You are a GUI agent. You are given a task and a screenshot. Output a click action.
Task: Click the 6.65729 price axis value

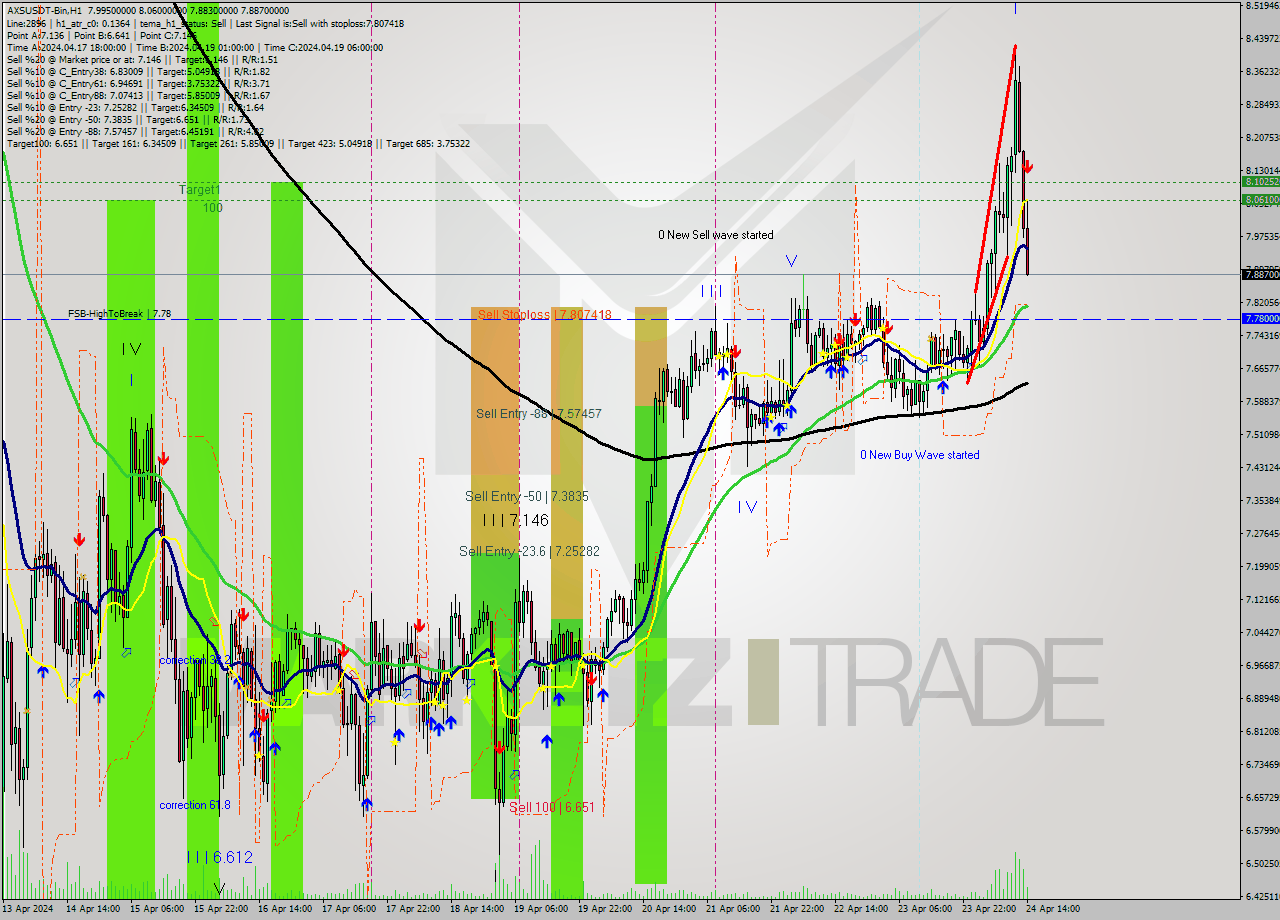click(x=1262, y=797)
